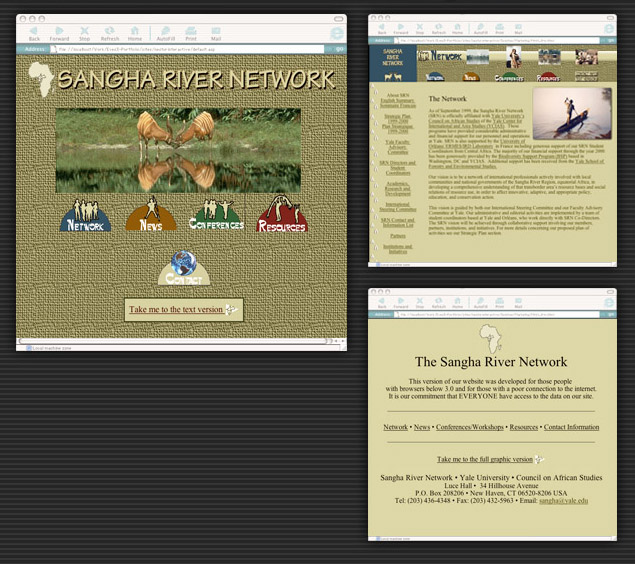The image size is (635, 564).
Task: Select the green Conferences tab in Network page header
Action: click(509, 77)
